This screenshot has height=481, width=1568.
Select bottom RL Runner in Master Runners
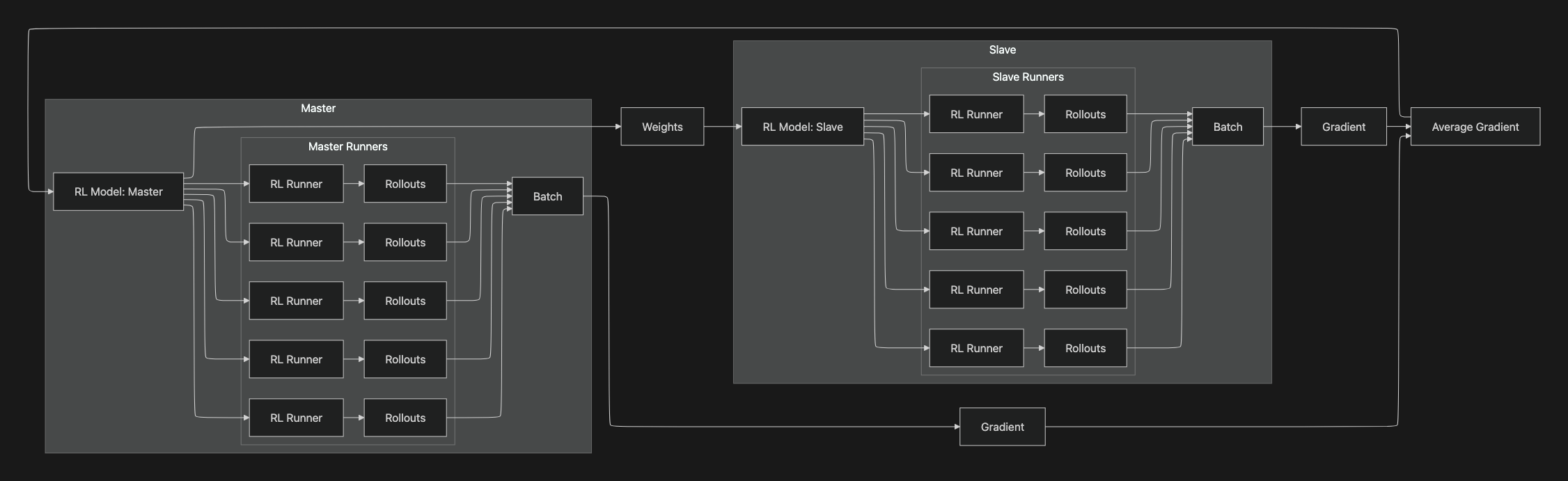(296, 418)
